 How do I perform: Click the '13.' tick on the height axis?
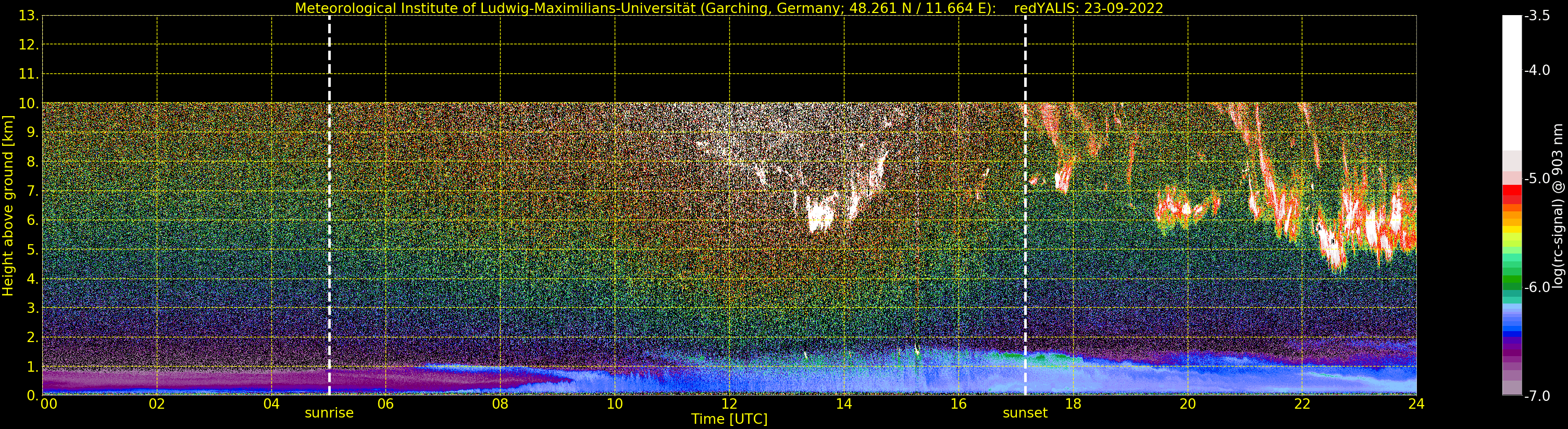pyautogui.click(x=29, y=16)
